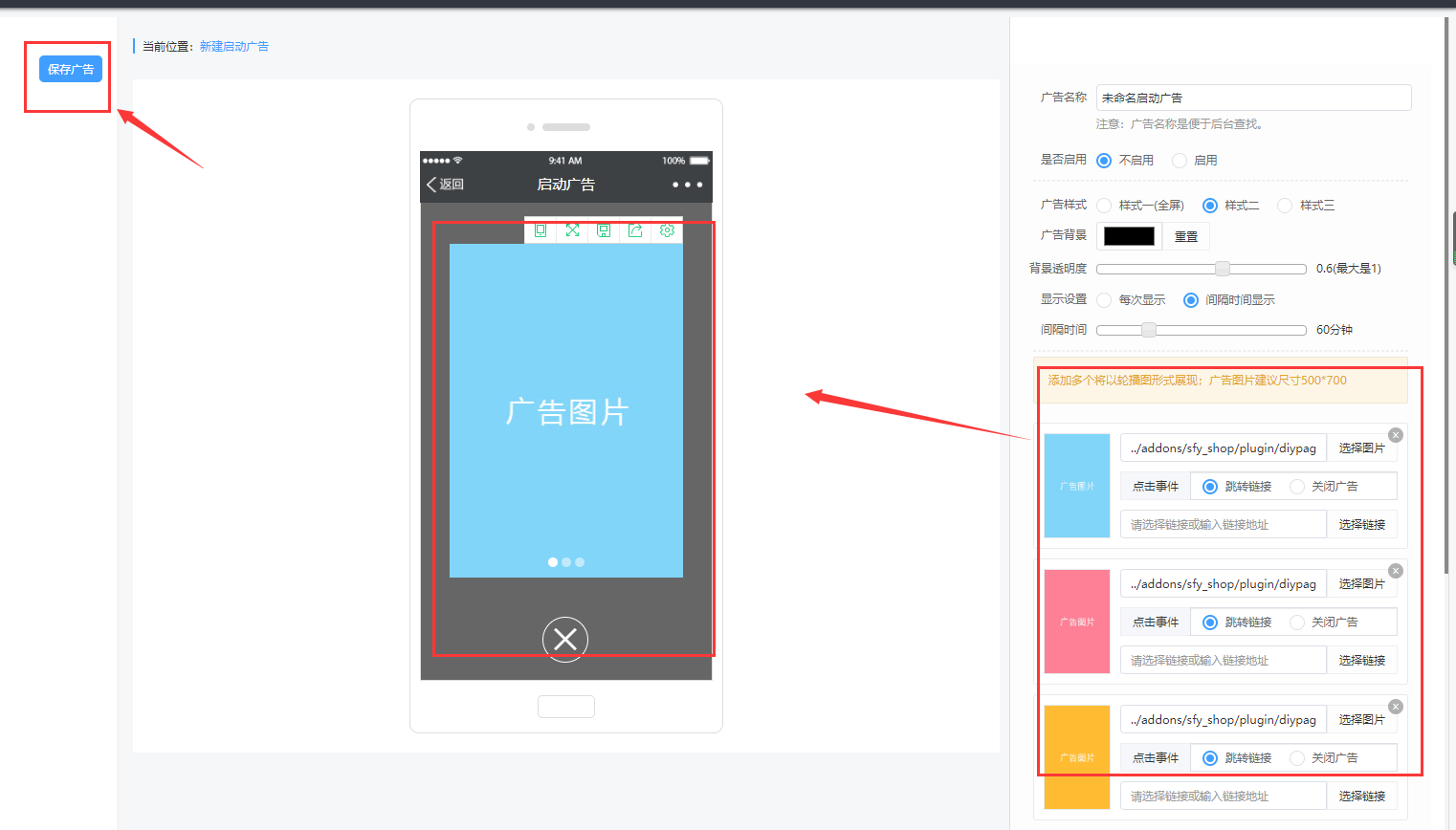Click the share arrow icon in preview toolbar
Screen dimensions: 1456x830
click(635, 230)
